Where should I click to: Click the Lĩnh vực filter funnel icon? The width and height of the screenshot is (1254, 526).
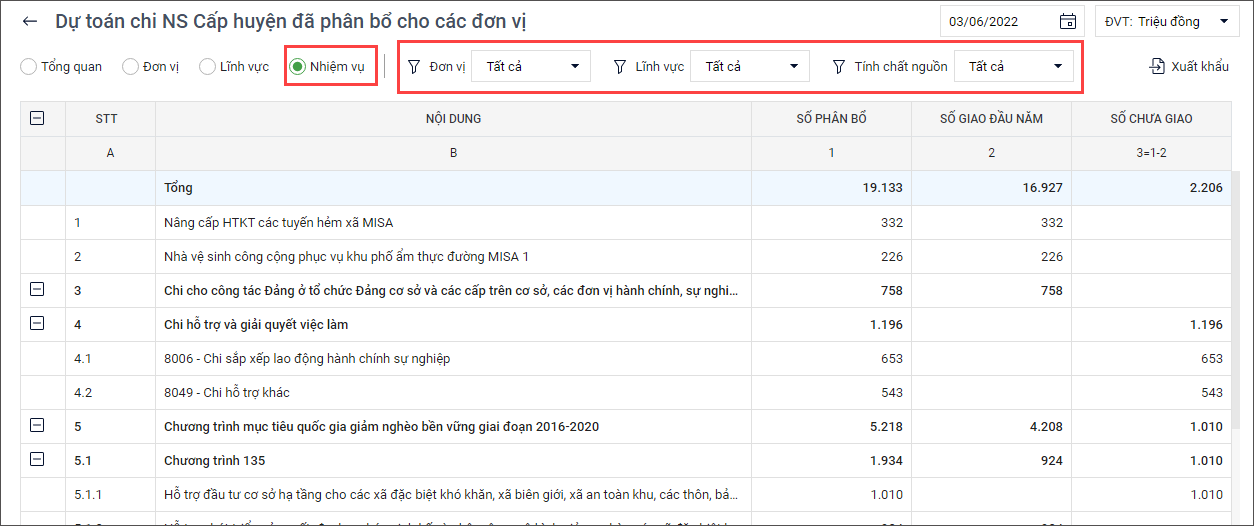tap(620, 67)
